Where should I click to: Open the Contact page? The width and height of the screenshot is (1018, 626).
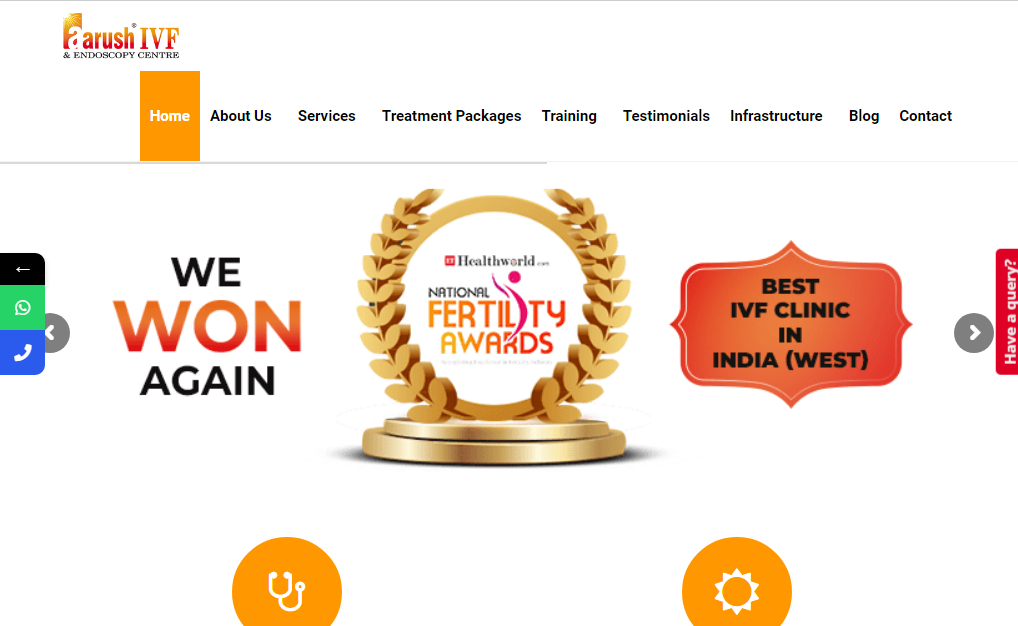point(926,116)
